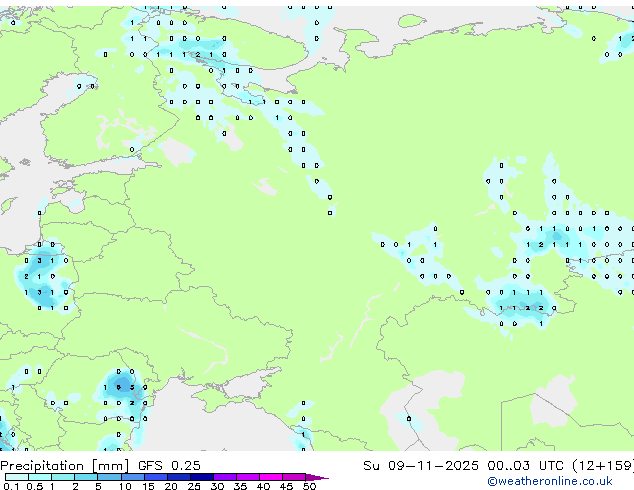Viewport: 634px width, 490px height.
Task: Select the 45–50 mm legend swatch
Action: pos(294,477)
